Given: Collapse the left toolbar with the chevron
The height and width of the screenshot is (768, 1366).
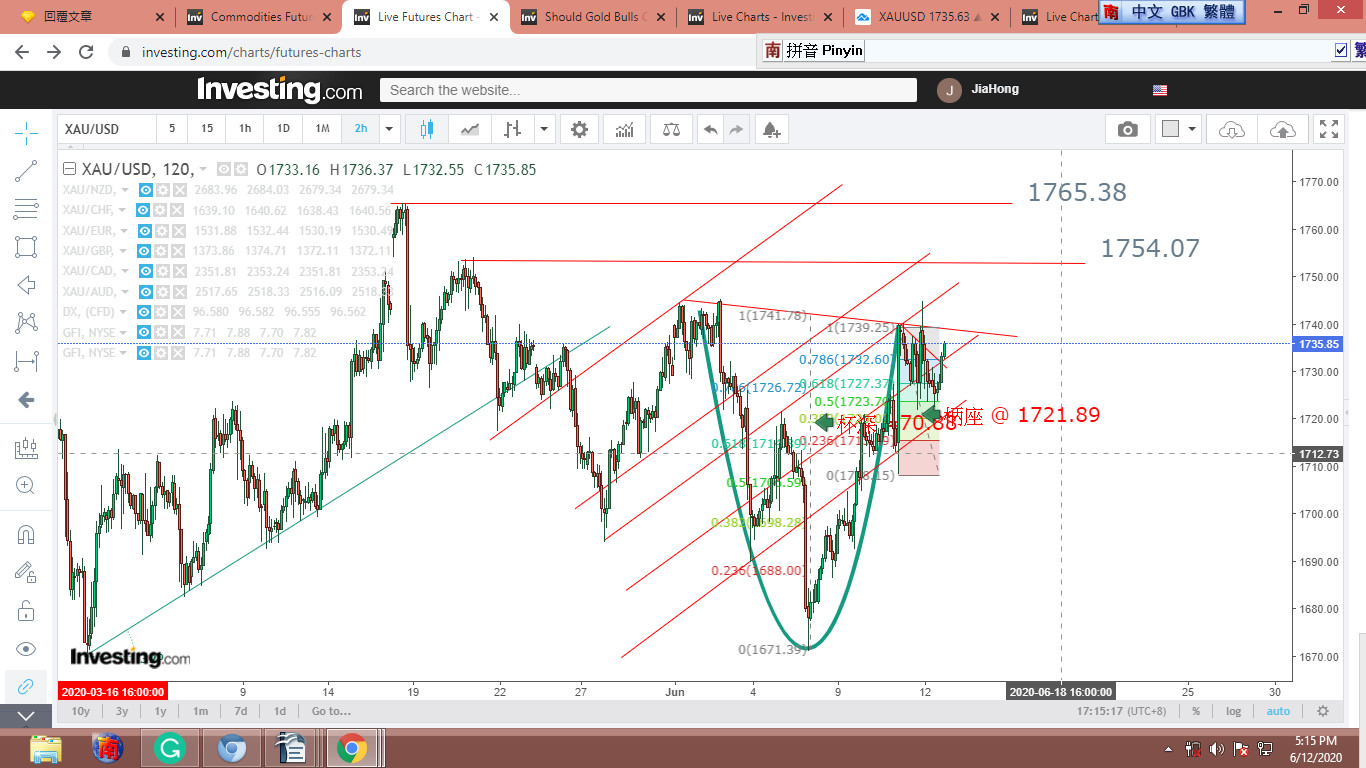Looking at the screenshot, I should pyautogui.click(x=26, y=716).
